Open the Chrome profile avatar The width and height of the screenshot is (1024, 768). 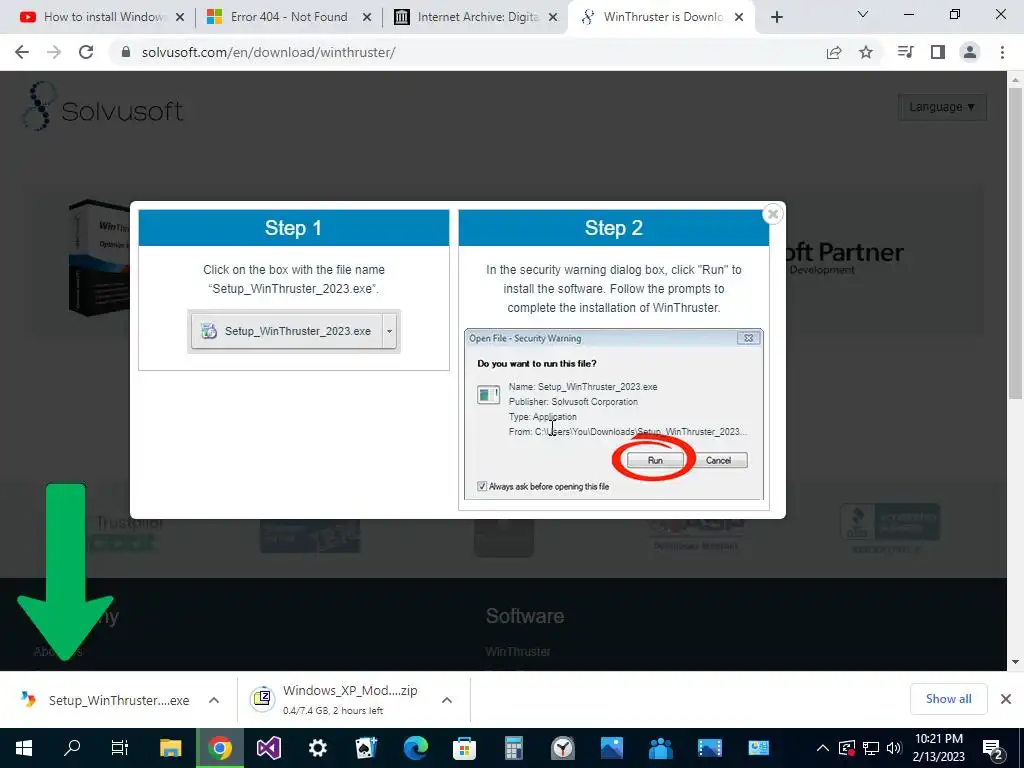(970, 52)
